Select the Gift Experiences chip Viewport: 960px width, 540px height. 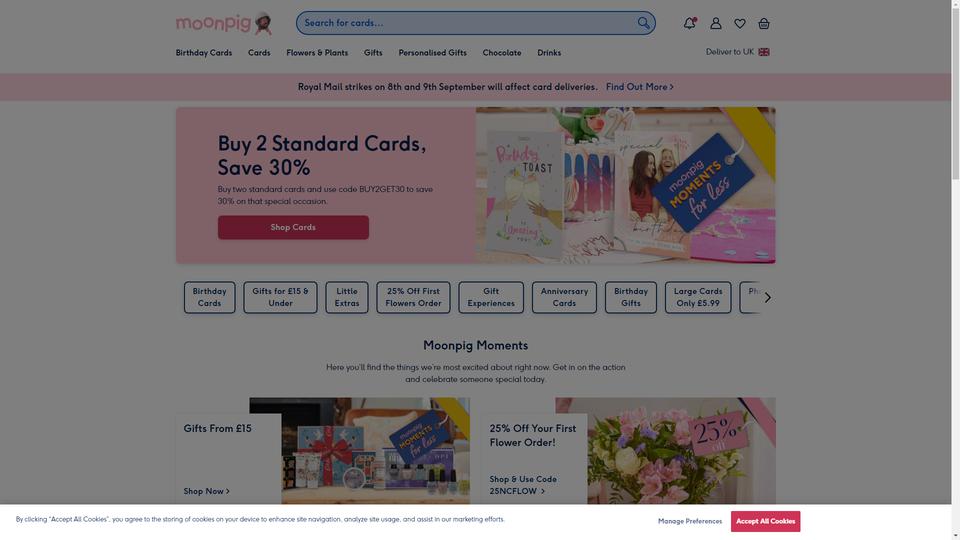pyautogui.click(x=491, y=298)
